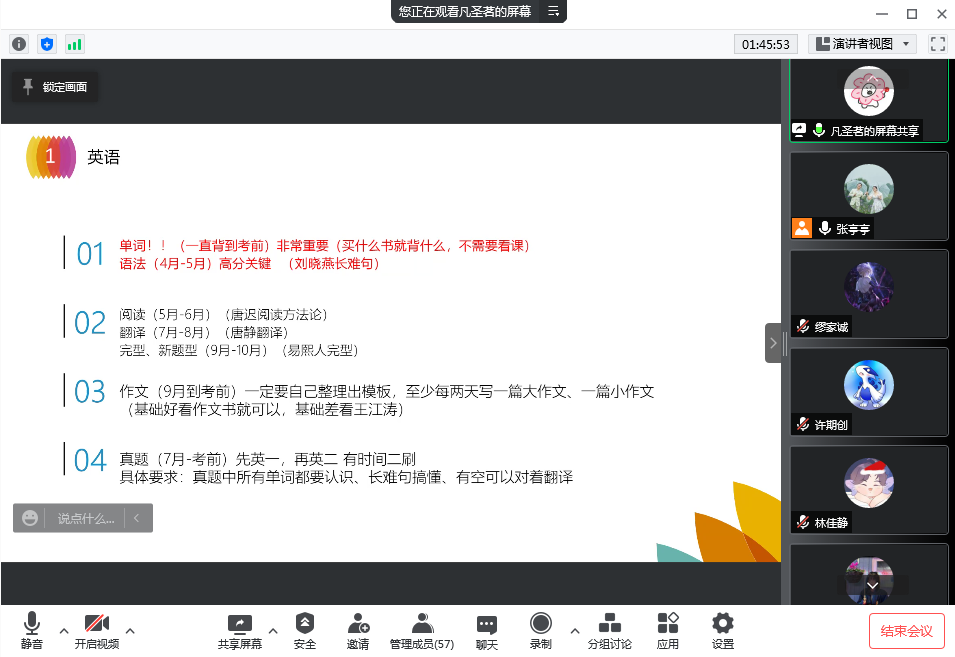Click the "说点什么..." comment input field
This screenshot has width=955, height=657.
[85, 518]
